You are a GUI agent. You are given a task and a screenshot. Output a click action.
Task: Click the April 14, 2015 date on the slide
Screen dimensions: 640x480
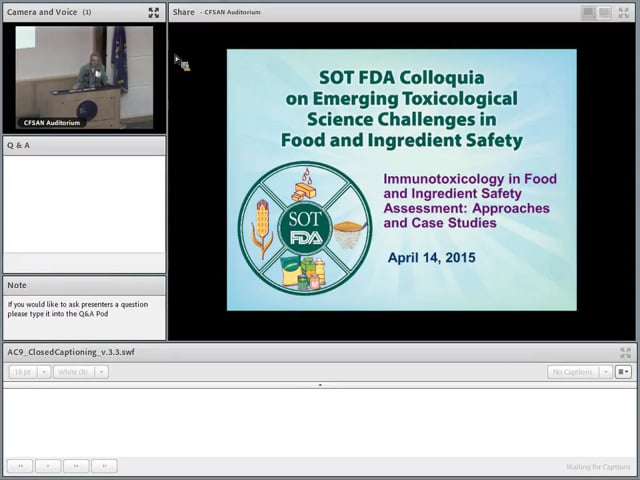(431, 258)
